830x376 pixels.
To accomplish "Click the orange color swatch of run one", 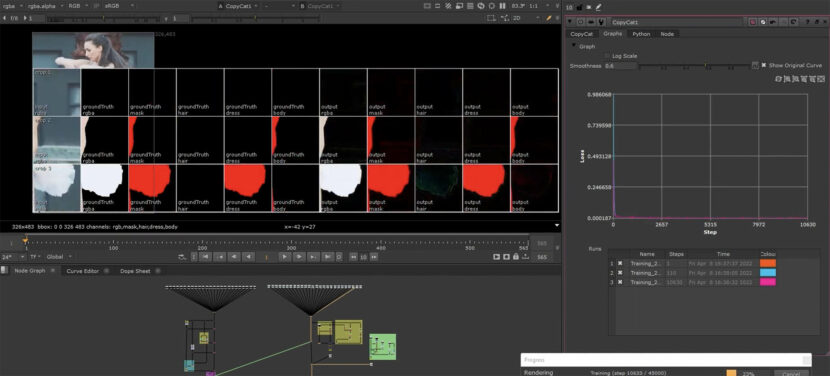I will pos(768,263).
